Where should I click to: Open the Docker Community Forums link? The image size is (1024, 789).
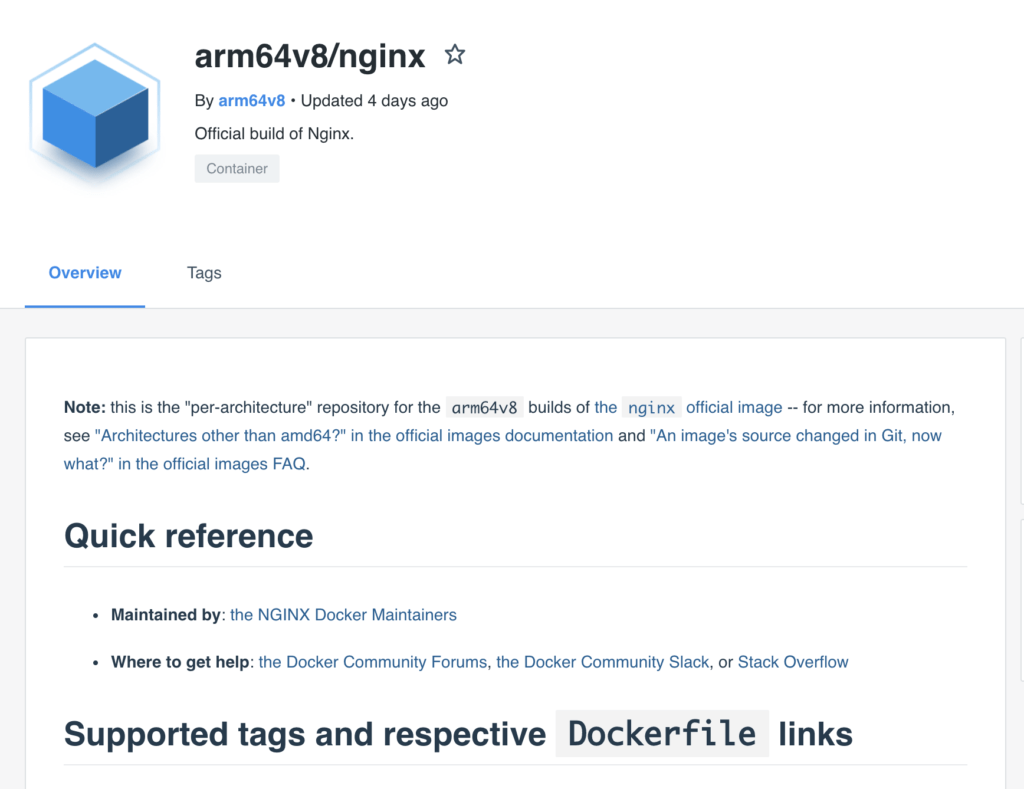[x=373, y=662]
